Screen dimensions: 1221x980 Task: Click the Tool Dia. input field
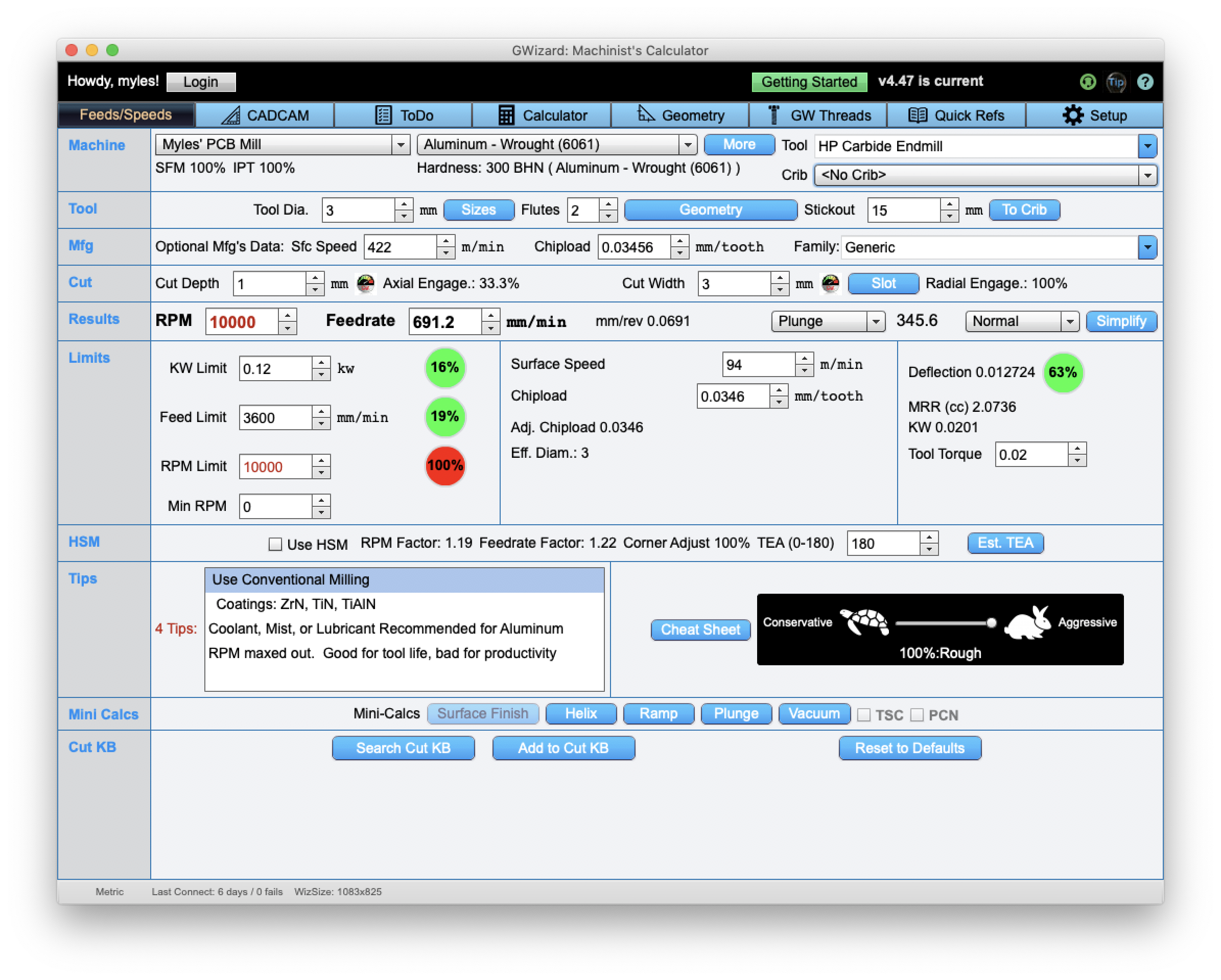click(359, 210)
